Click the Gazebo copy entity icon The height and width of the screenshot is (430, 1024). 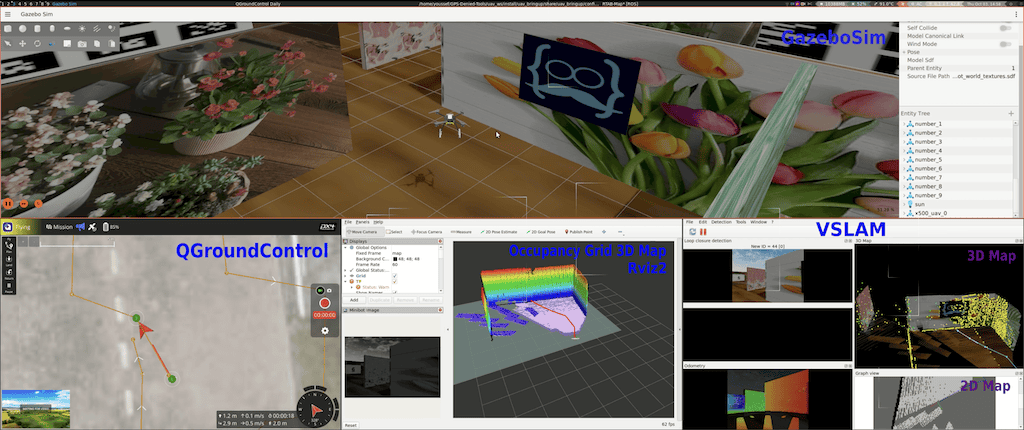[97, 44]
